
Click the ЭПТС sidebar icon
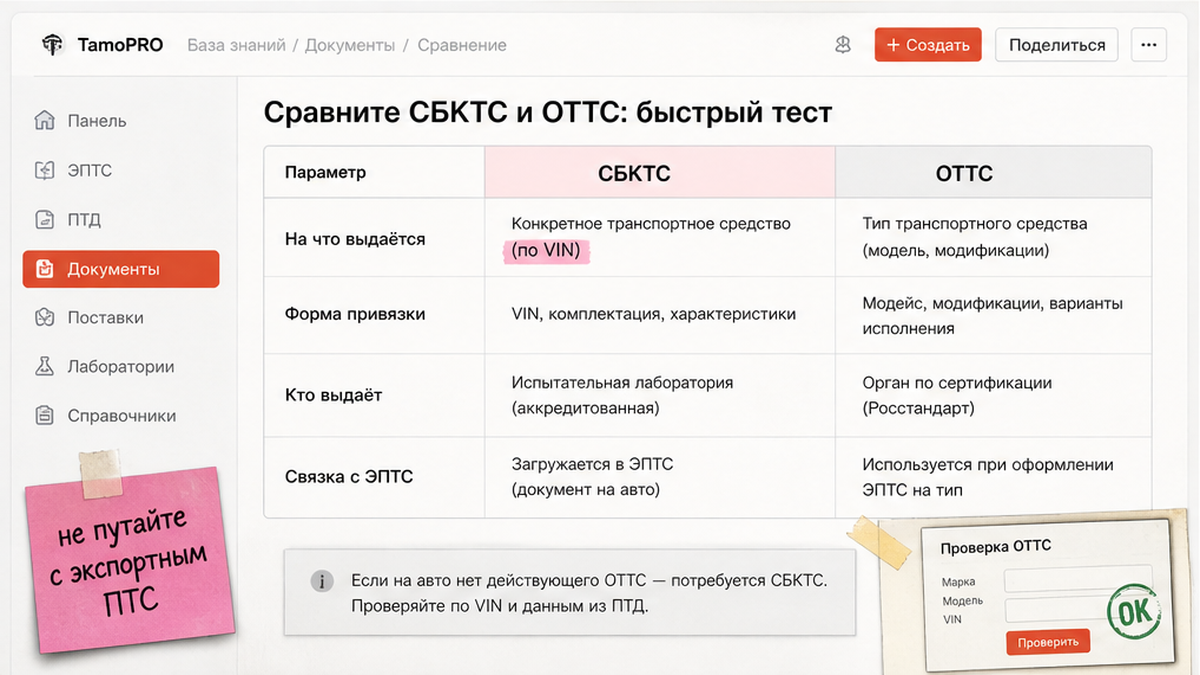tap(44, 171)
